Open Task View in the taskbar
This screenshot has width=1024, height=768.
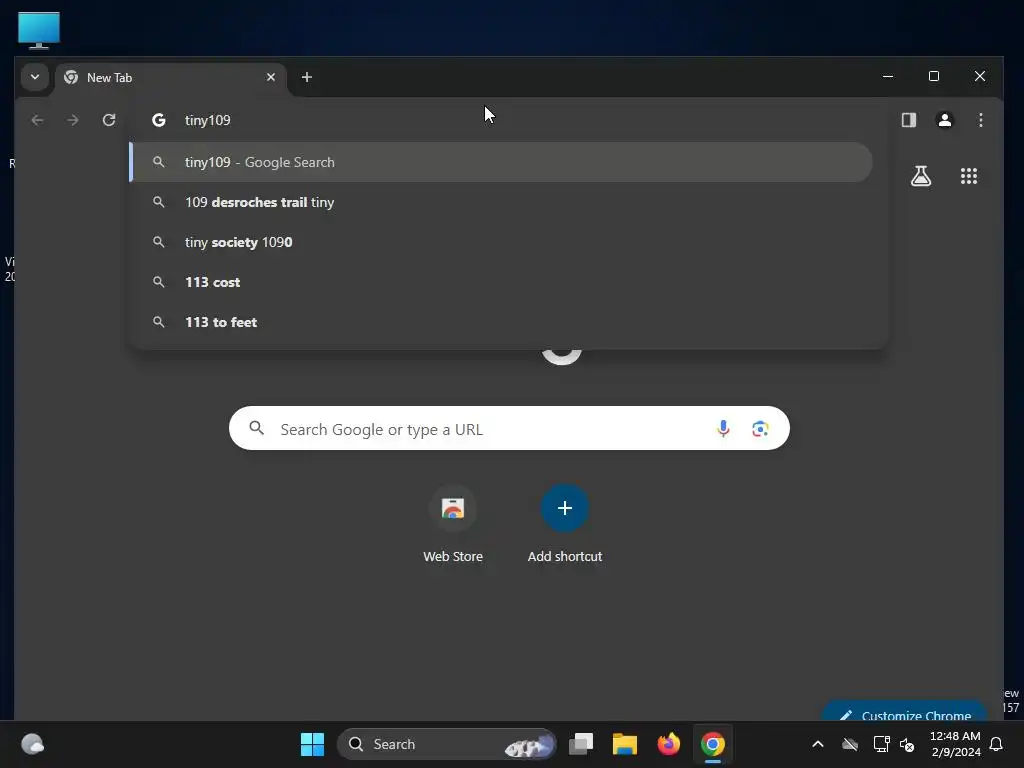point(581,744)
